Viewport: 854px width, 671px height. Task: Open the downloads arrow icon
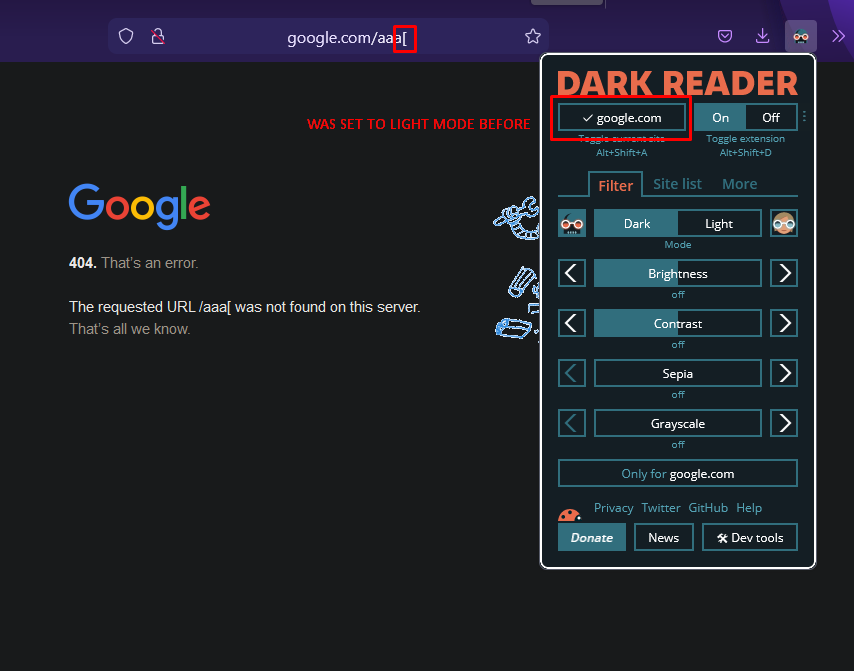click(762, 36)
